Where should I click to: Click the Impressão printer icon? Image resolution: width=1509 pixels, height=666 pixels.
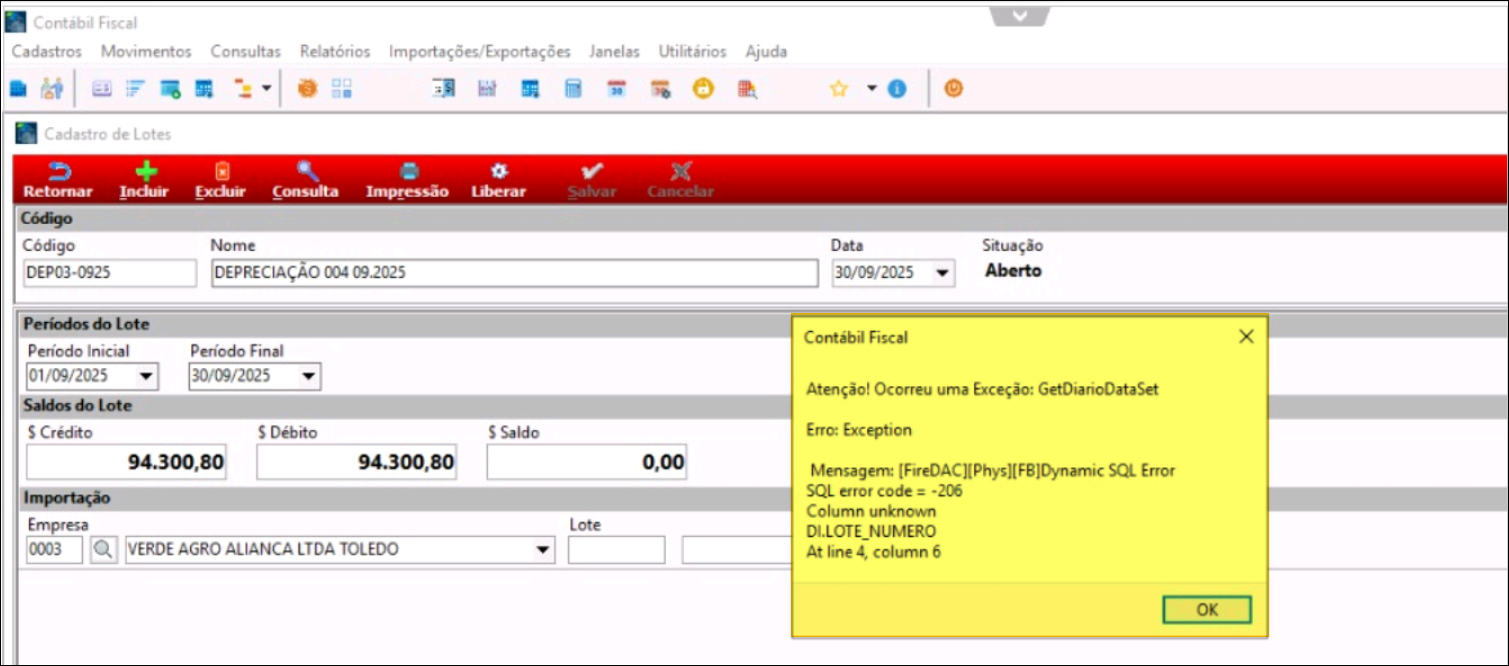407,180
